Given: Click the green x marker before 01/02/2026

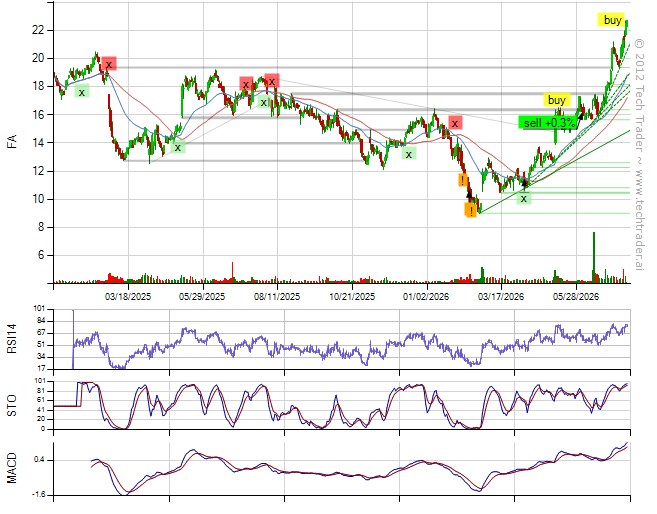Looking at the screenshot, I should [x=409, y=154].
